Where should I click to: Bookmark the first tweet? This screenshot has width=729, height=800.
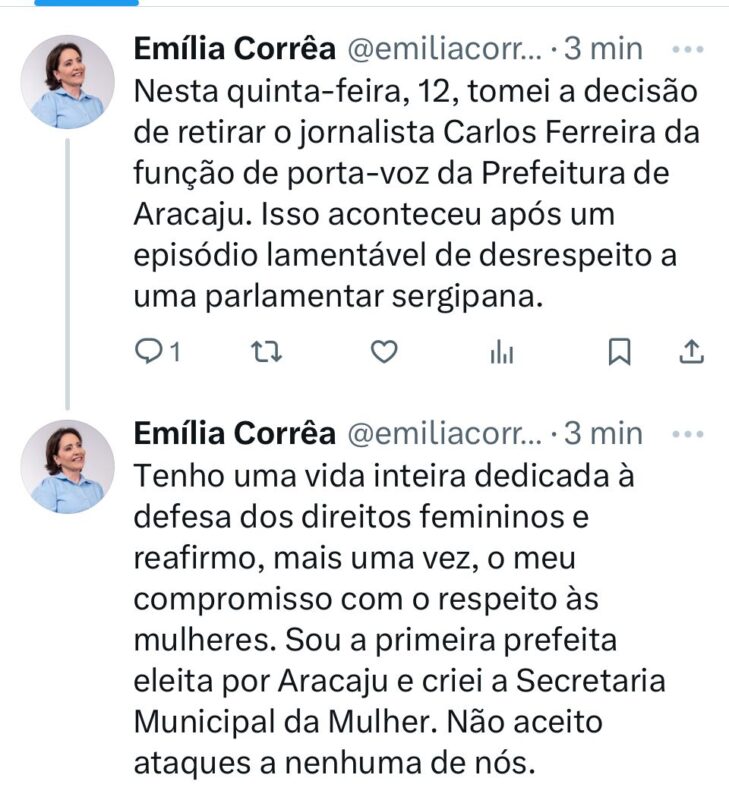(619, 352)
